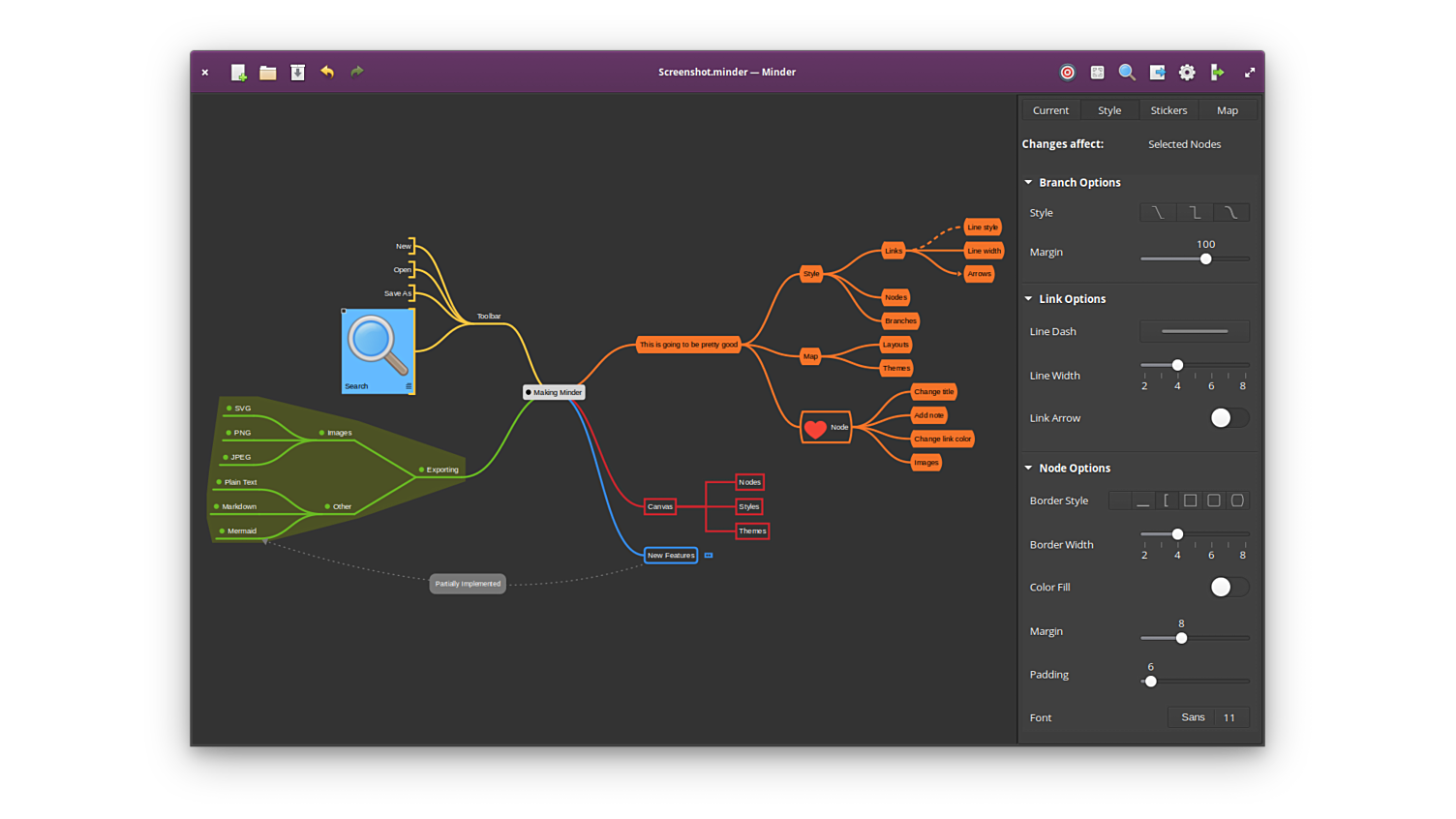Click the Border Width slider handle
Viewport: 1456px width, 819px height.
1177,534
